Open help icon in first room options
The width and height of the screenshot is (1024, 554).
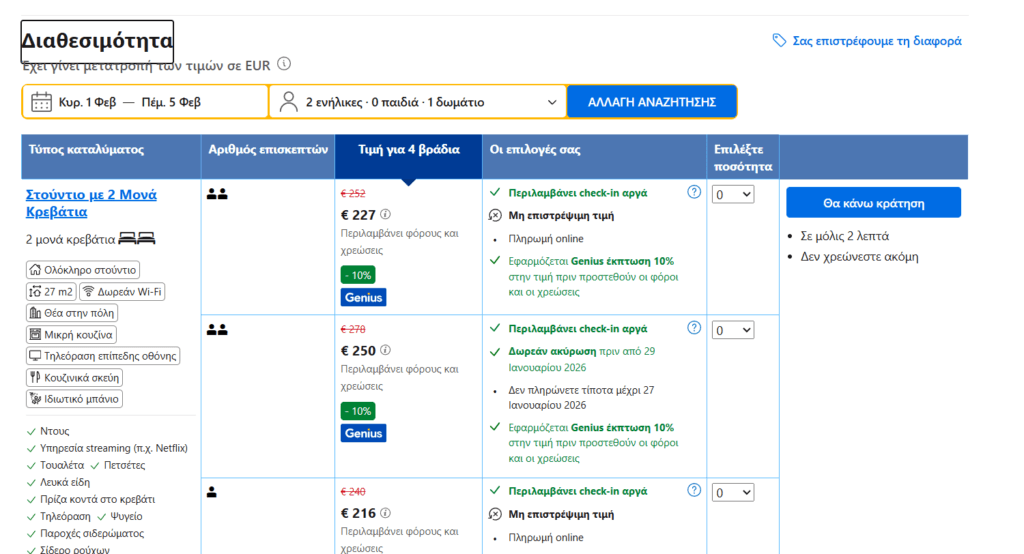pyautogui.click(x=694, y=192)
